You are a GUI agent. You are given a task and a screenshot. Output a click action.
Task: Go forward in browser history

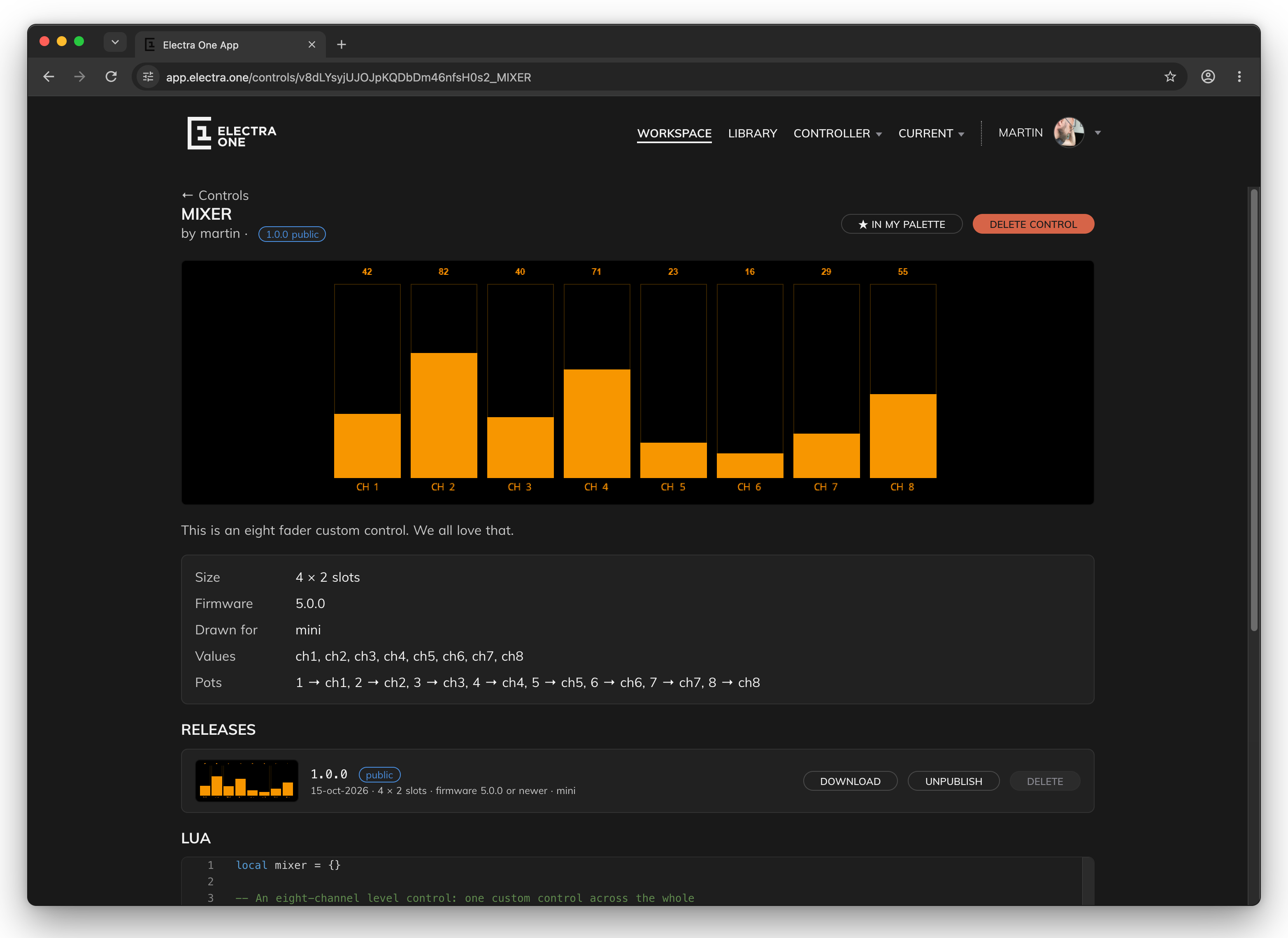point(79,77)
